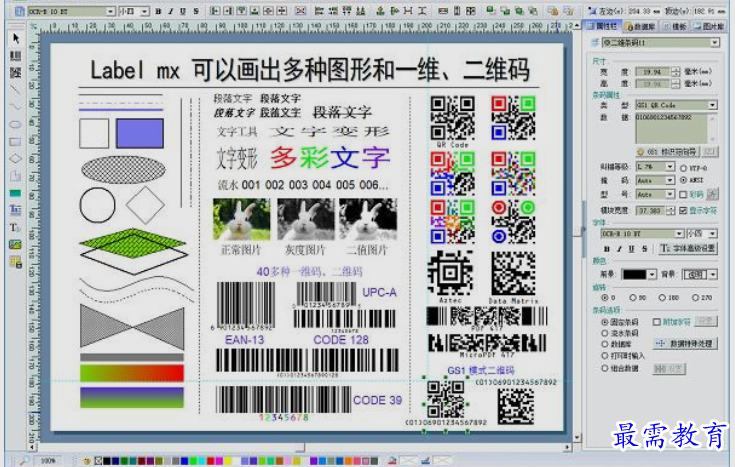Toggle the 显示字符 show characters checkbox

[683, 210]
